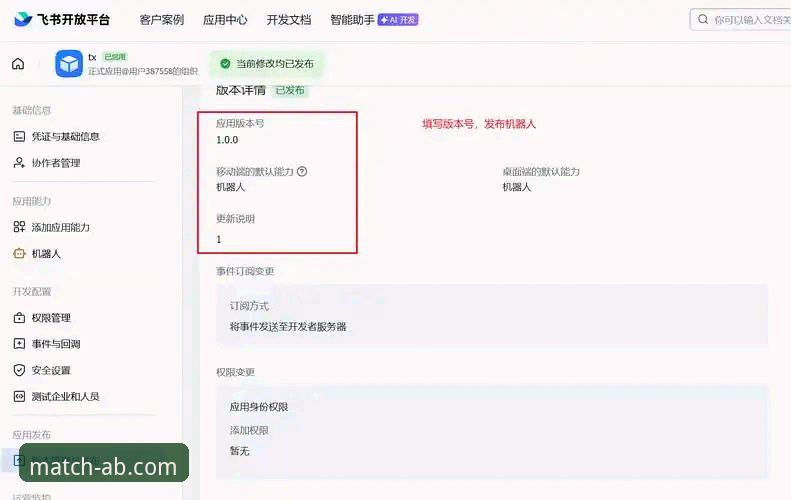The image size is (791, 500).
Task: Open 事件与回调 page
Action: point(56,344)
